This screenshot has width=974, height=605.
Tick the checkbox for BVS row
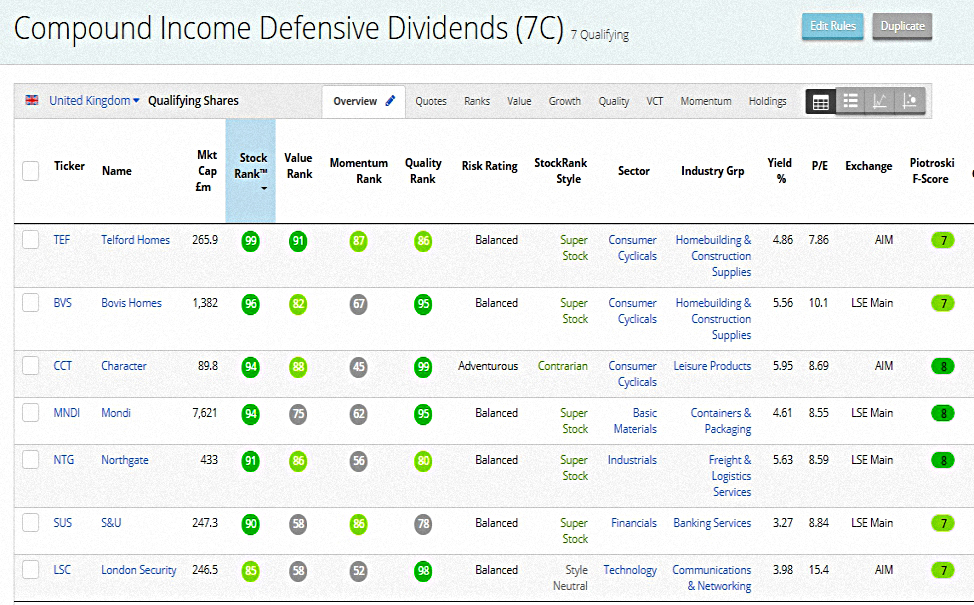[x=30, y=302]
